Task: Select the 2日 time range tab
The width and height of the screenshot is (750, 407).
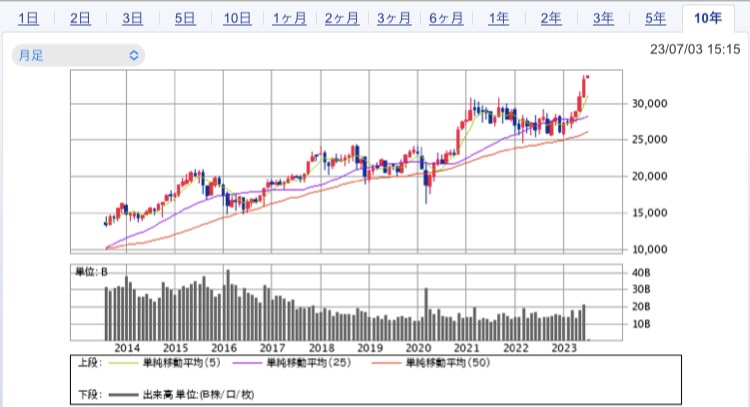Action: tap(81, 18)
